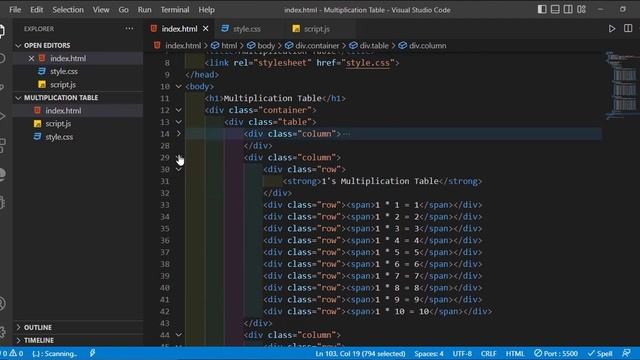Click UTF-8 encoding in status bar
Screen dimensions: 640x360
click(462, 353)
